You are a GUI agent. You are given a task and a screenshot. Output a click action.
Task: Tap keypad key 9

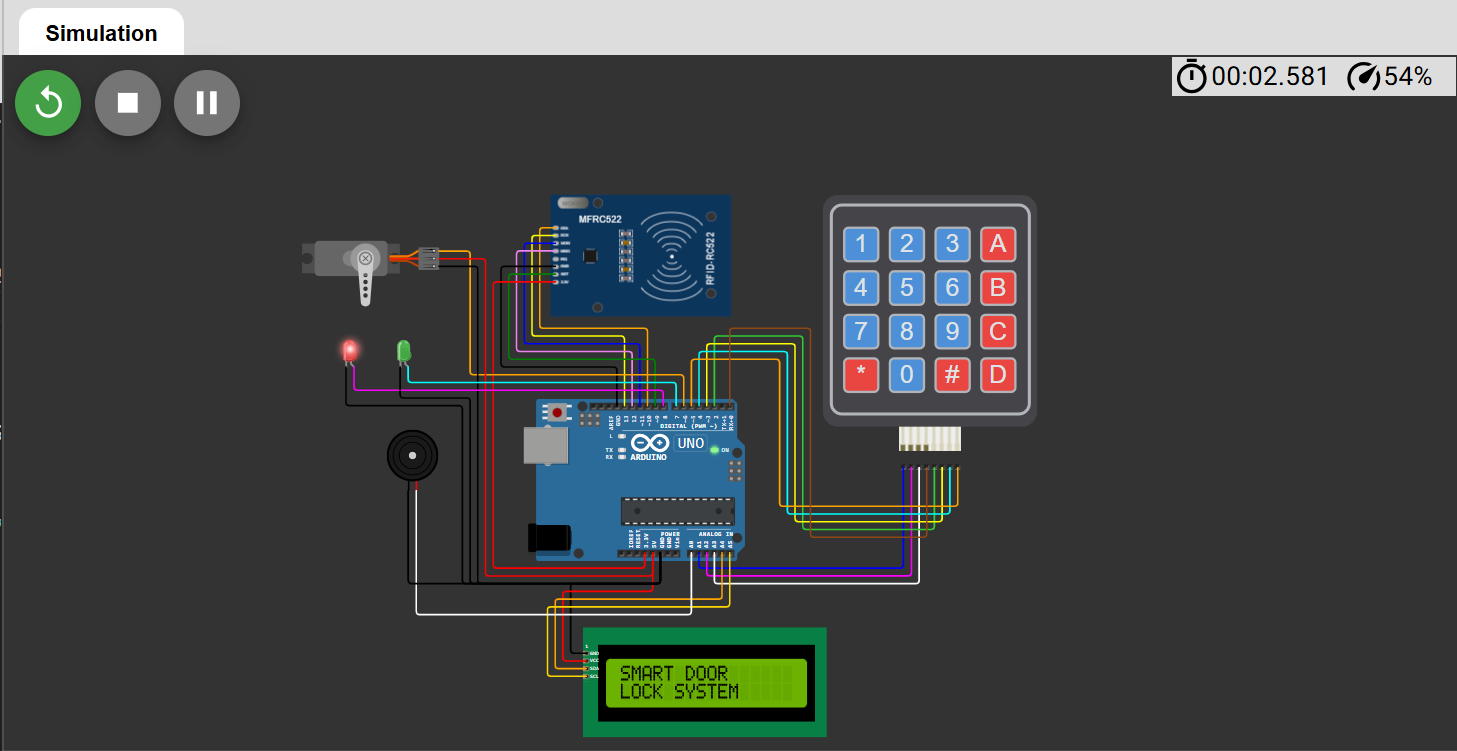click(x=952, y=331)
